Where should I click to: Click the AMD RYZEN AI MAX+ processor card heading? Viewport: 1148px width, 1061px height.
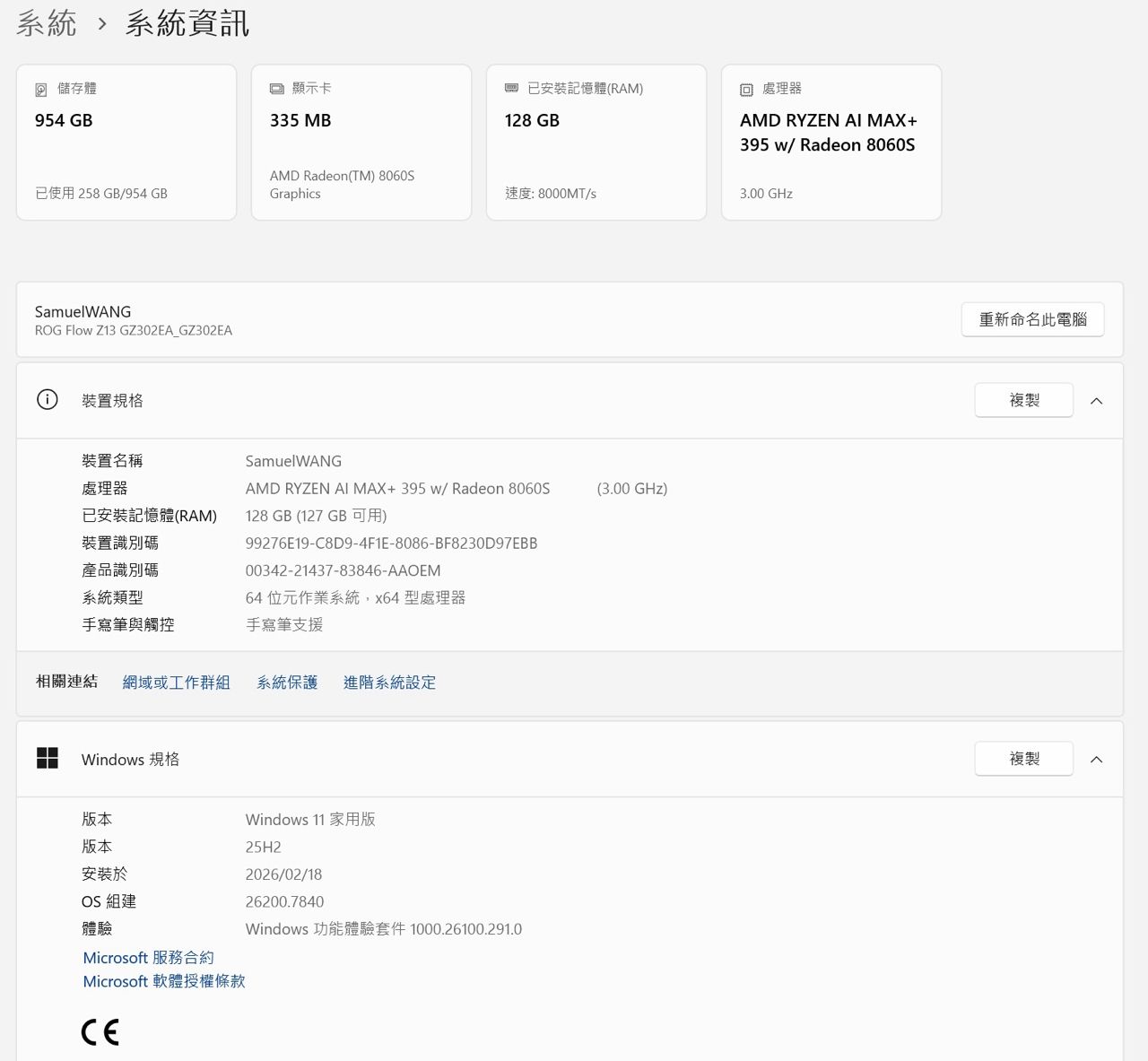click(x=828, y=133)
